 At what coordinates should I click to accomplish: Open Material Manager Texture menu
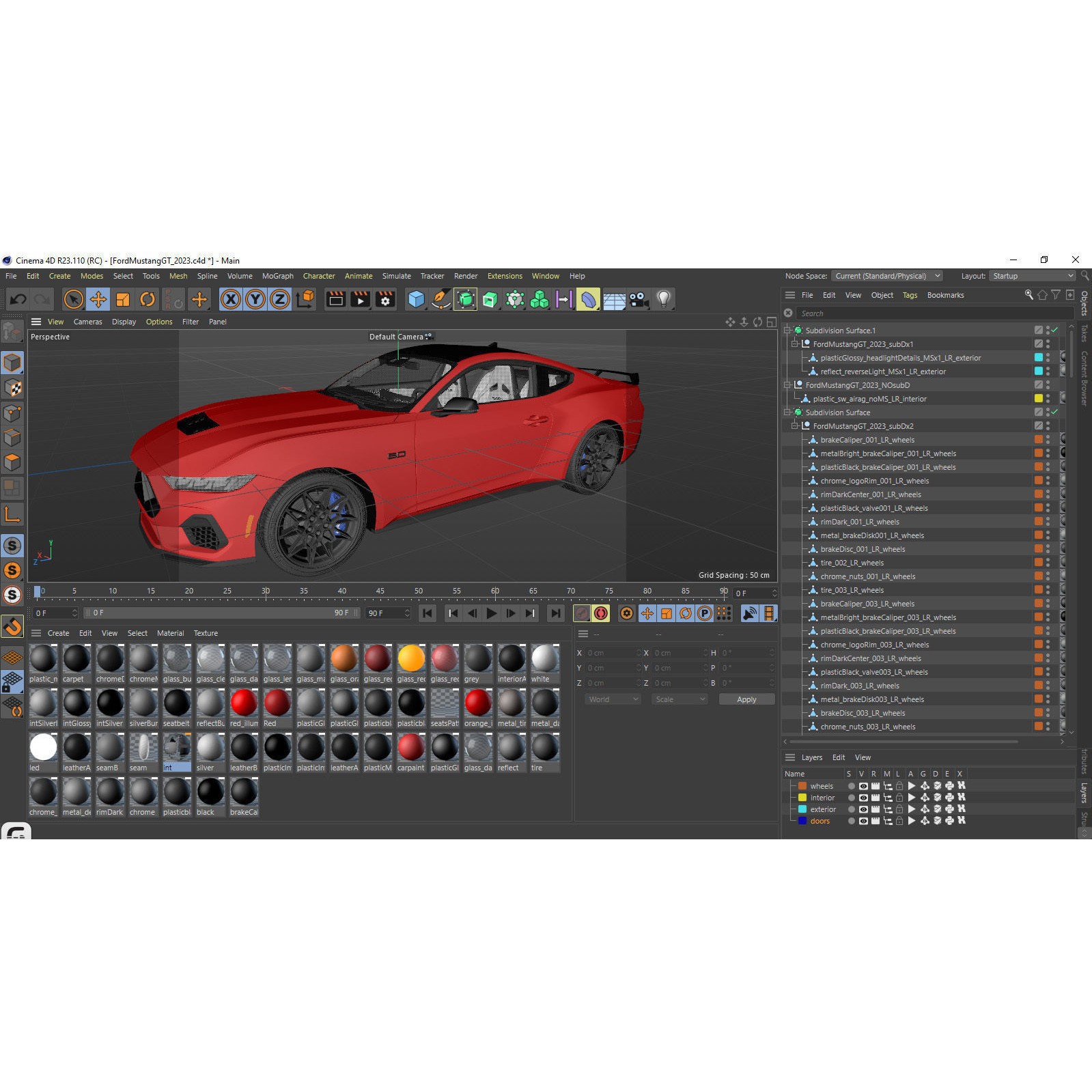tap(206, 633)
